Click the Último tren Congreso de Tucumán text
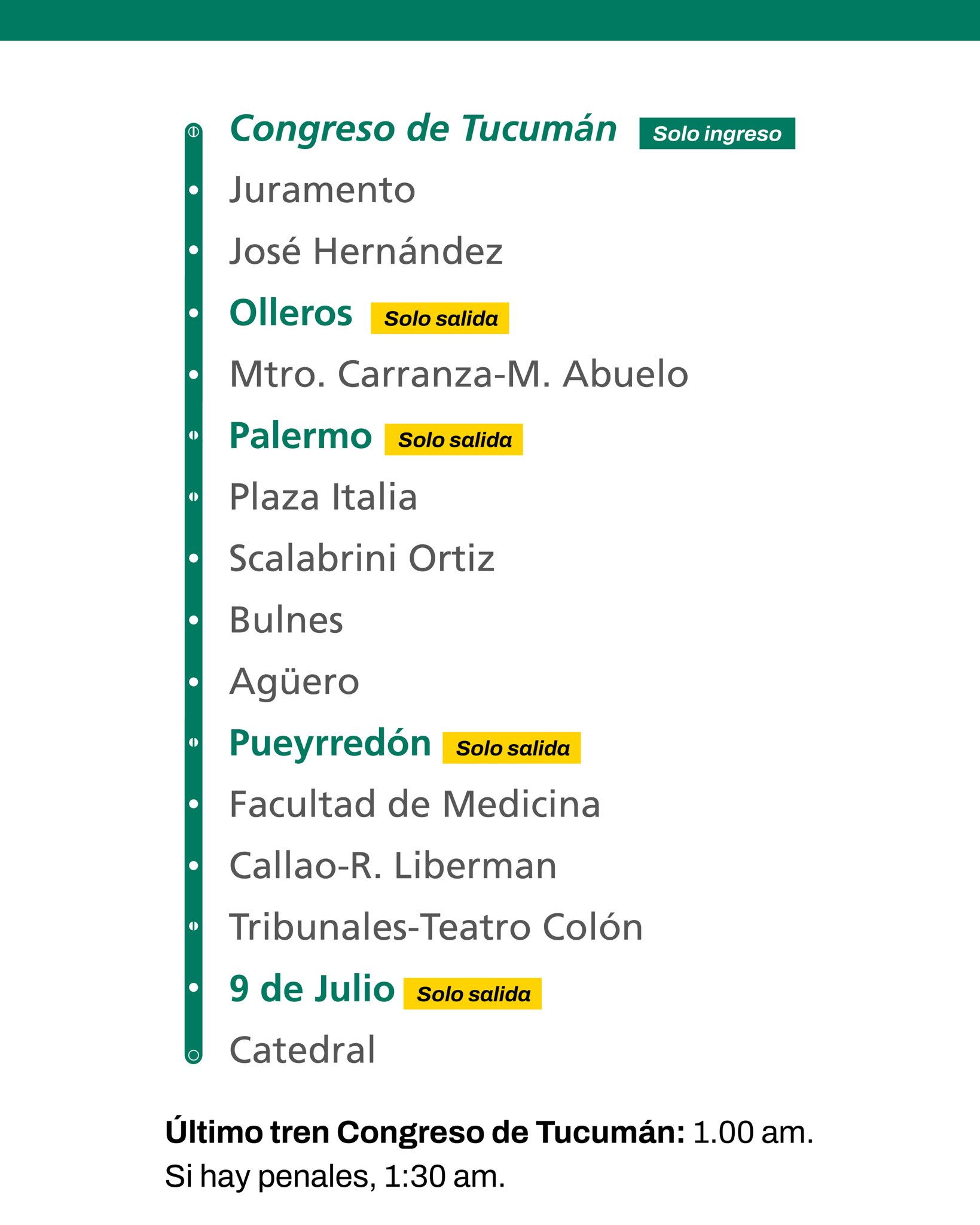 coord(425,1132)
